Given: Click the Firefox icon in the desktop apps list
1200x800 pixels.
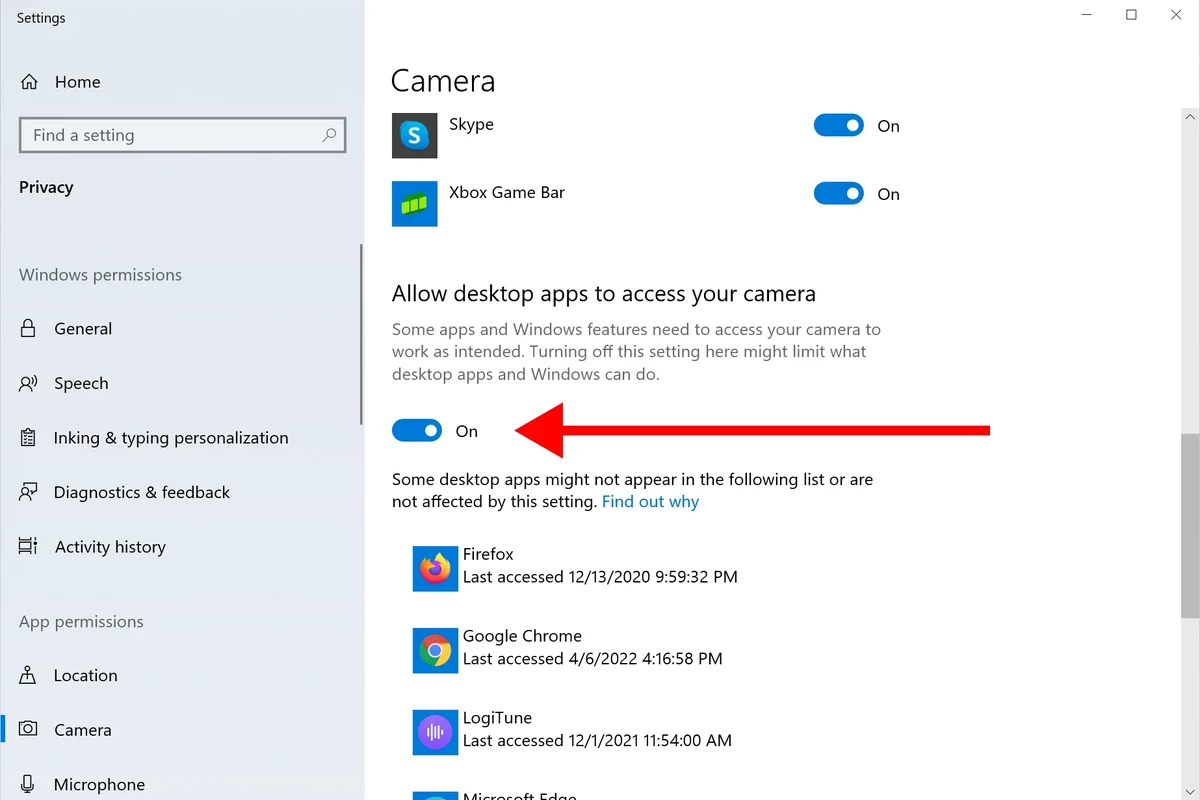Looking at the screenshot, I should pos(435,568).
